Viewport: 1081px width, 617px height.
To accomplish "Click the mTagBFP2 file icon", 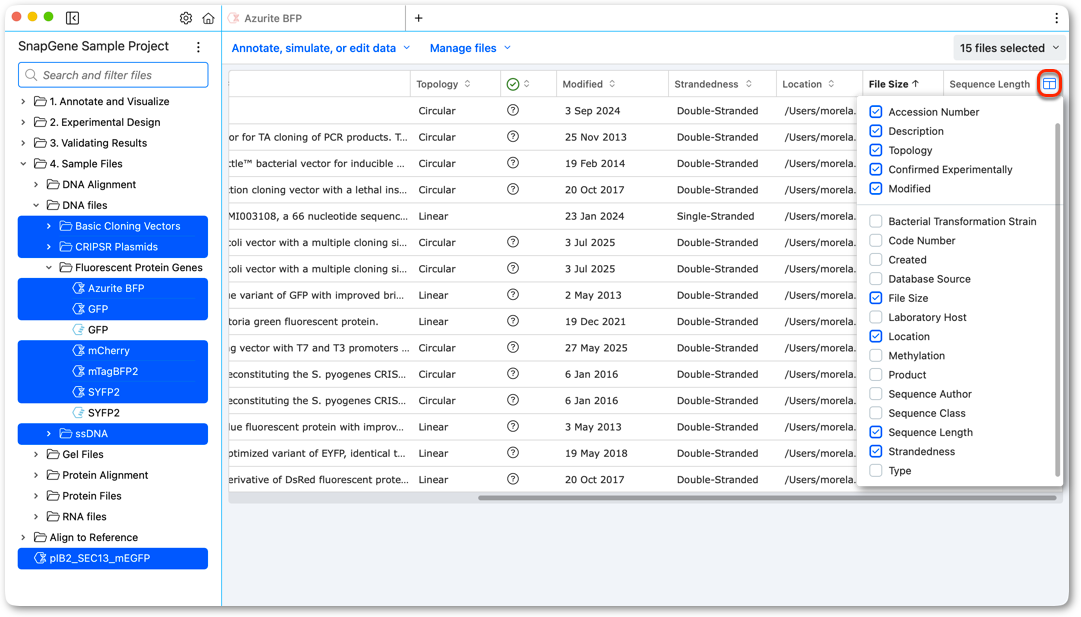I will [x=79, y=371].
